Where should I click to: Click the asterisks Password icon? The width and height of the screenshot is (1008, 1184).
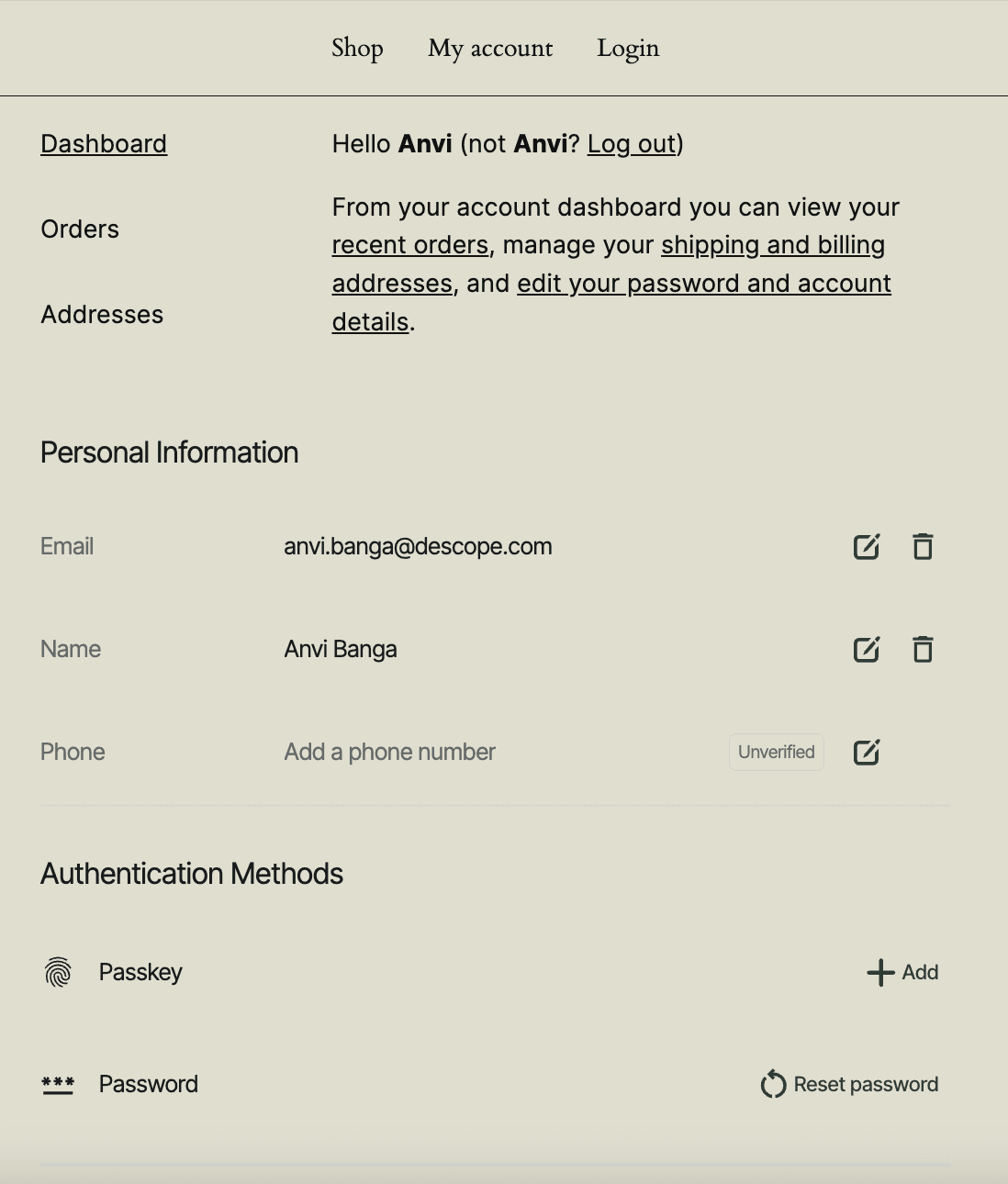click(x=58, y=1084)
